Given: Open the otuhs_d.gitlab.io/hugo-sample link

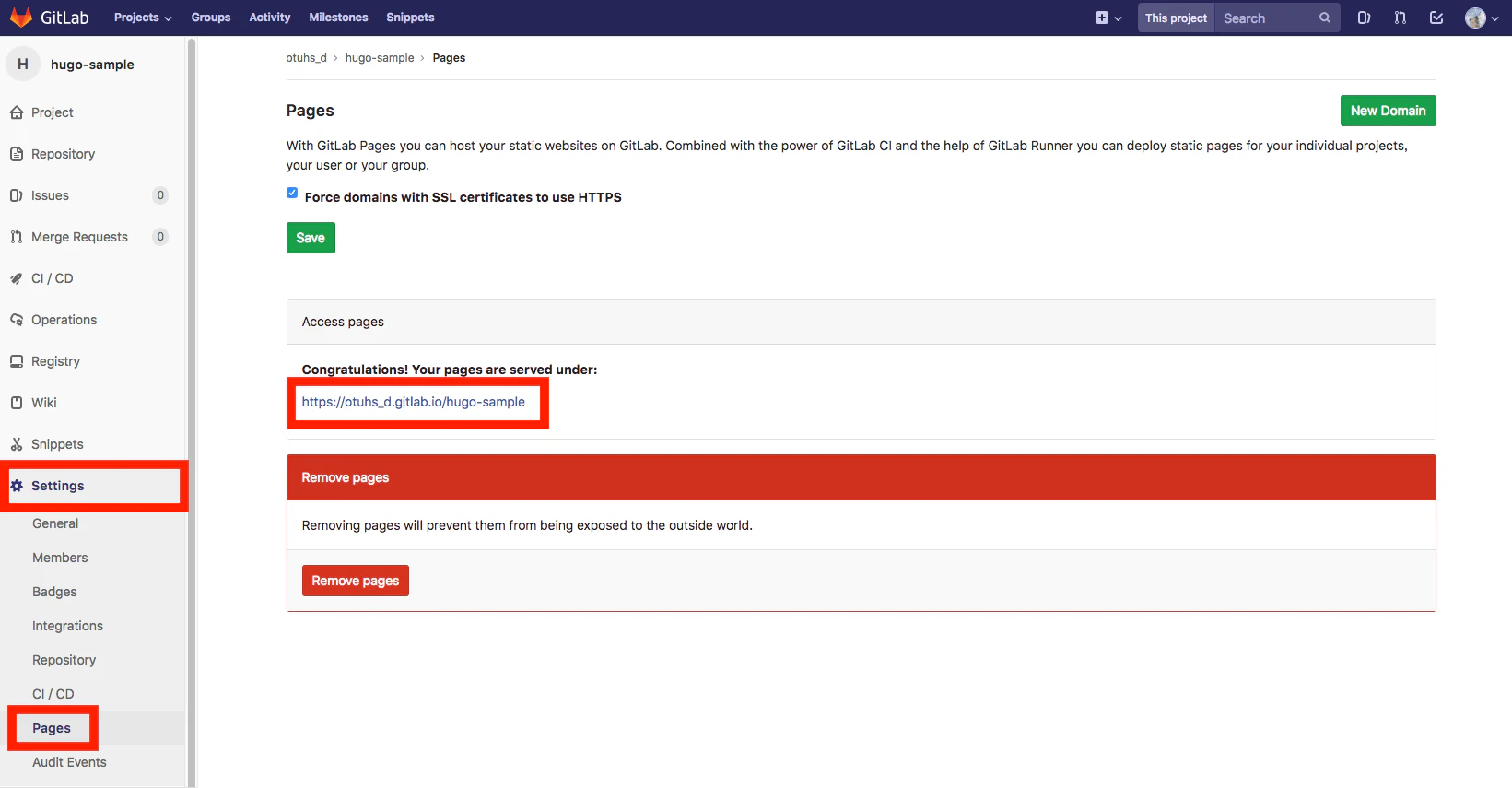Looking at the screenshot, I should point(414,402).
